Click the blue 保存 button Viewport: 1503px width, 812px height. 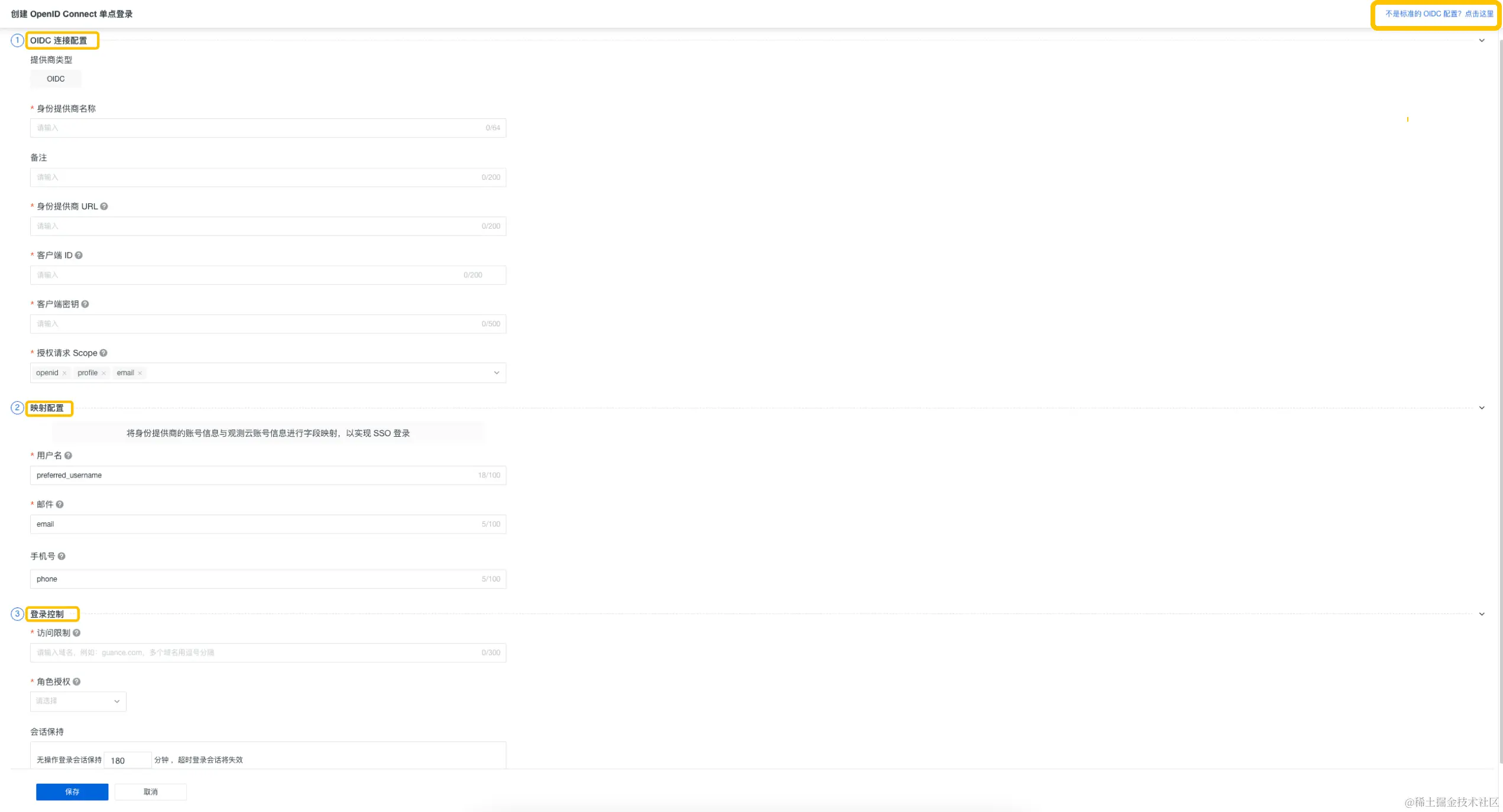[x=72, y=792]
